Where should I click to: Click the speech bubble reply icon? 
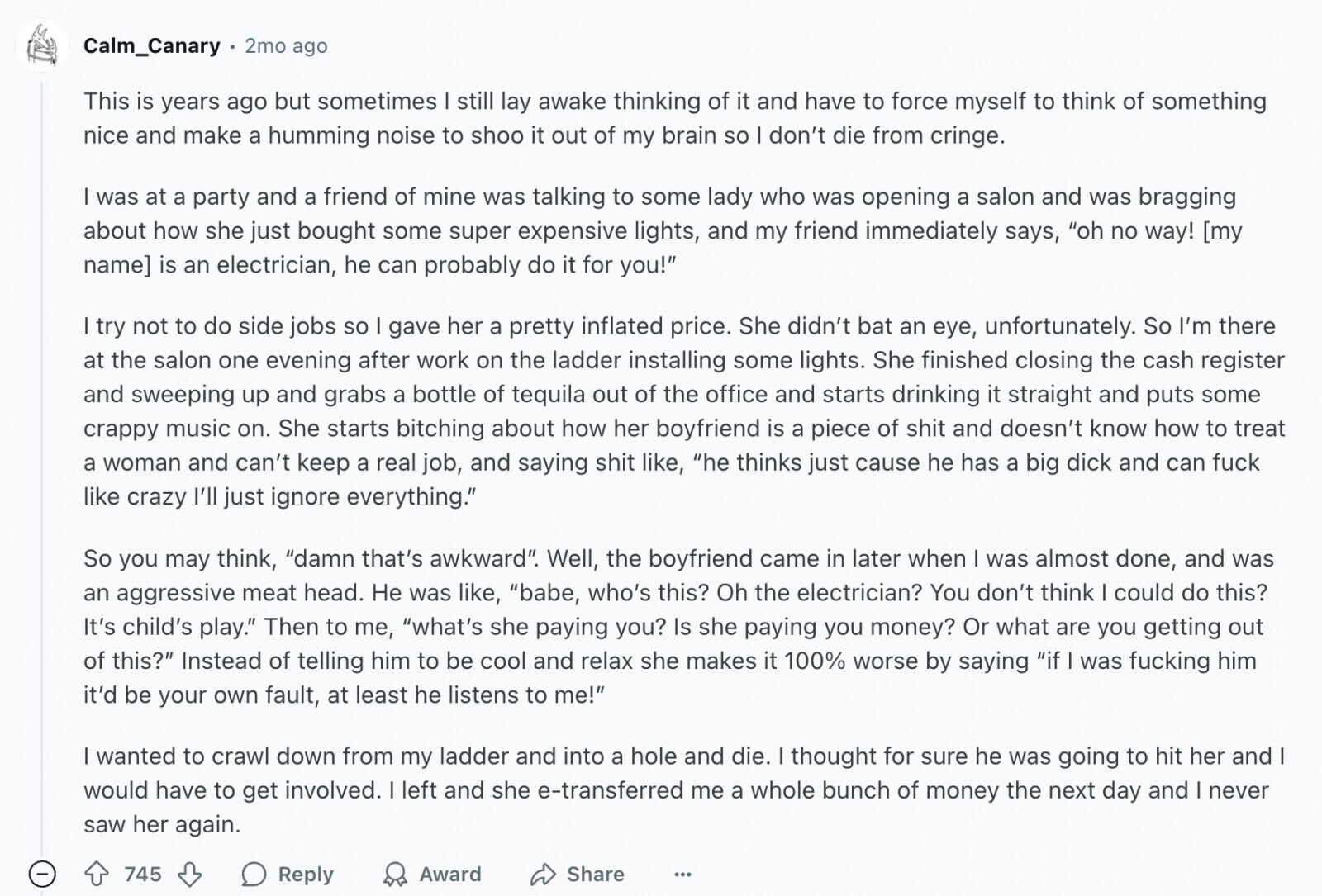click(x=254, y=874)
